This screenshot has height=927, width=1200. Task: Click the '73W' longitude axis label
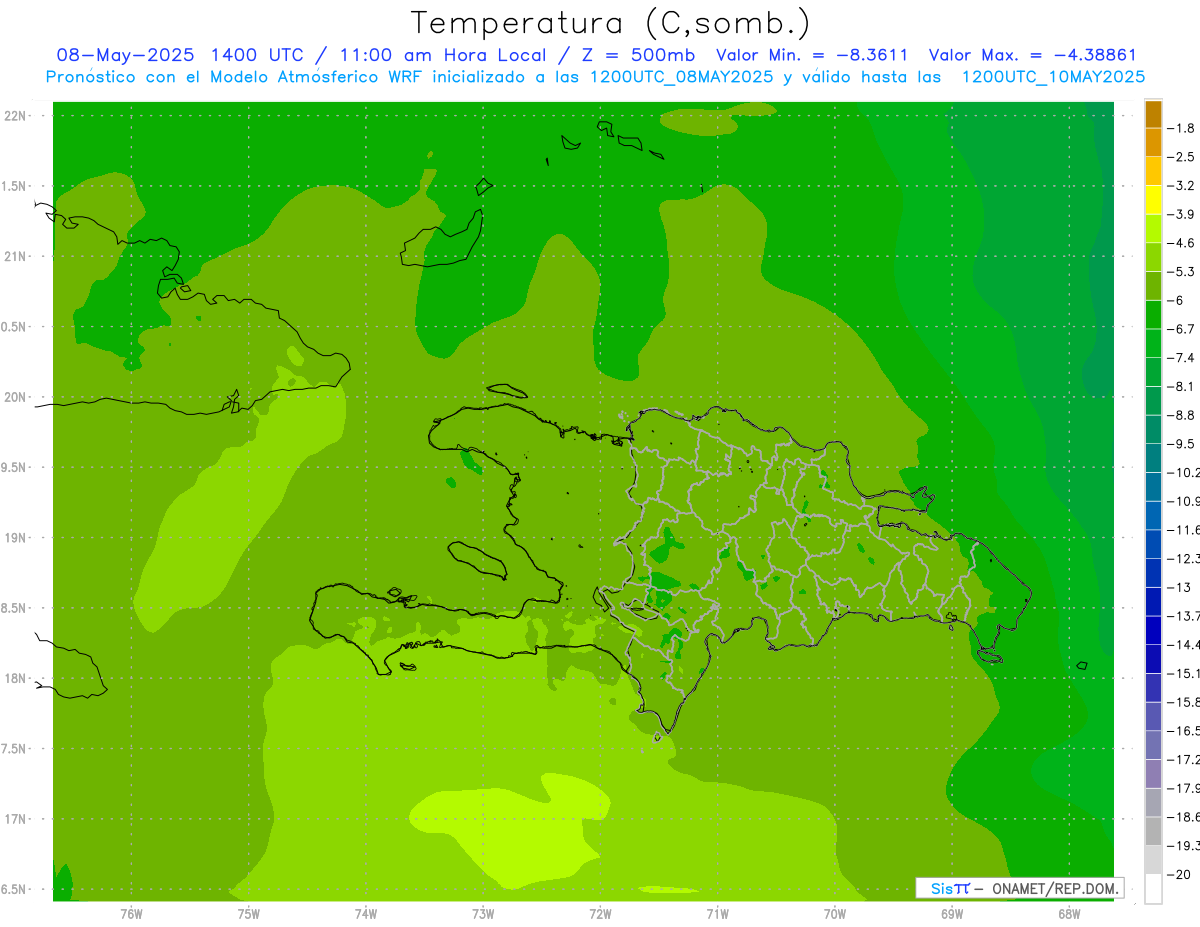pos(483,914)
